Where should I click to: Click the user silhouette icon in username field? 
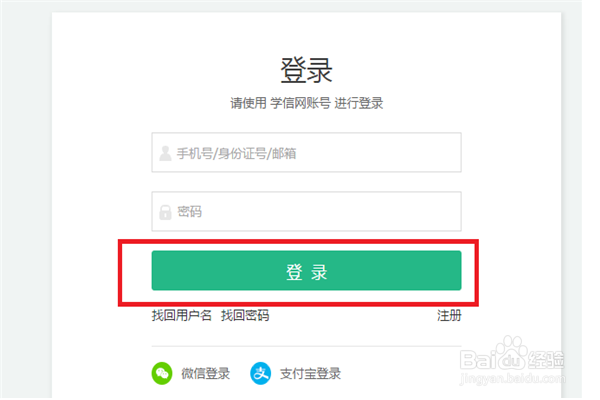pos(164,153)
